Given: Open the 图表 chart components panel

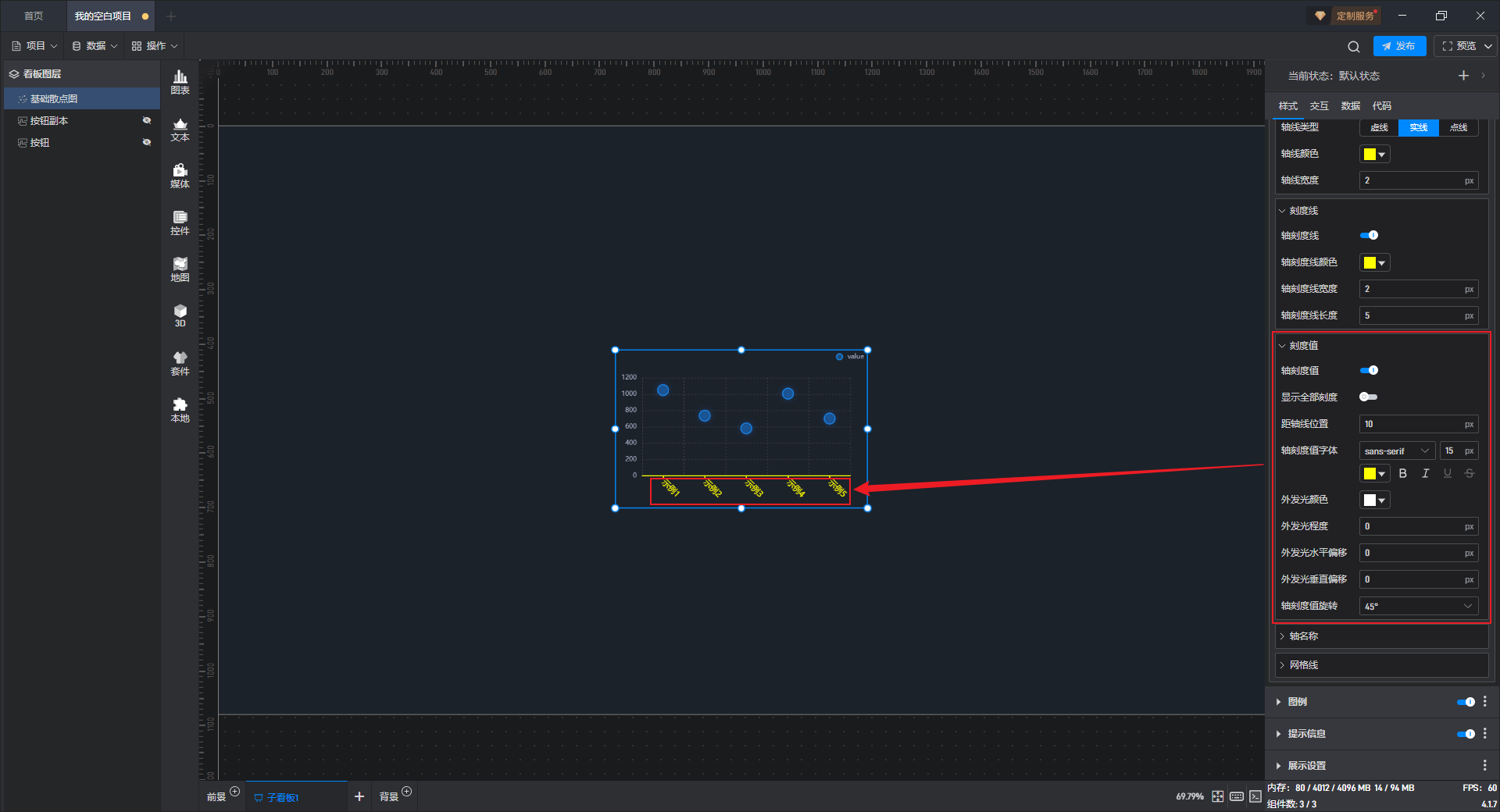Looking at the screenshot, I should point(180,82).
